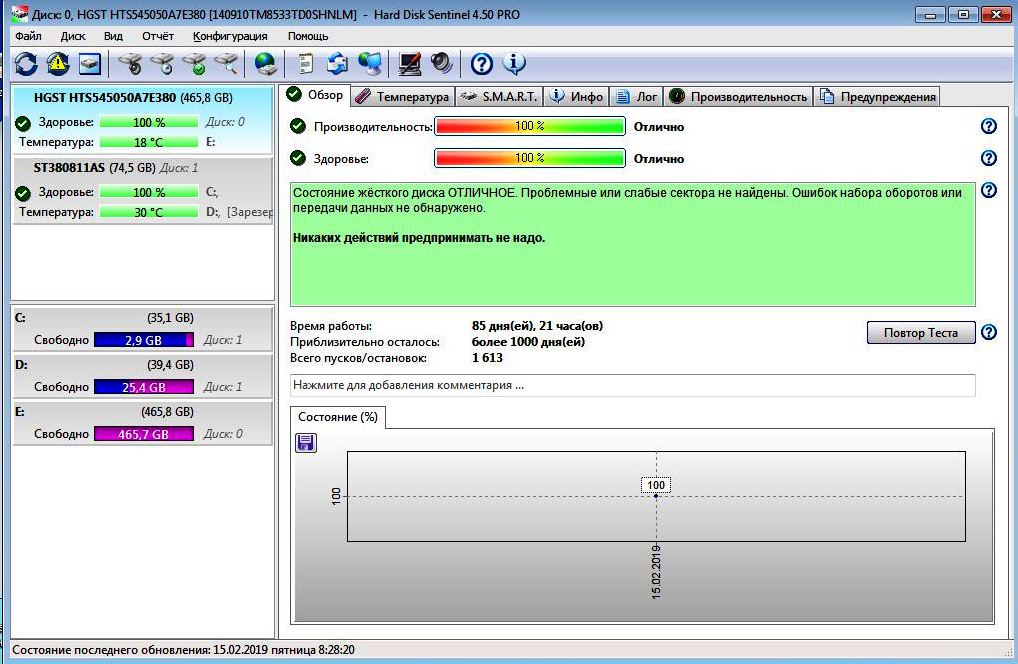1018x664 pixels.
Task: Click the Hard Disk Sentinel title bar icon
Action: pos(19,14)
